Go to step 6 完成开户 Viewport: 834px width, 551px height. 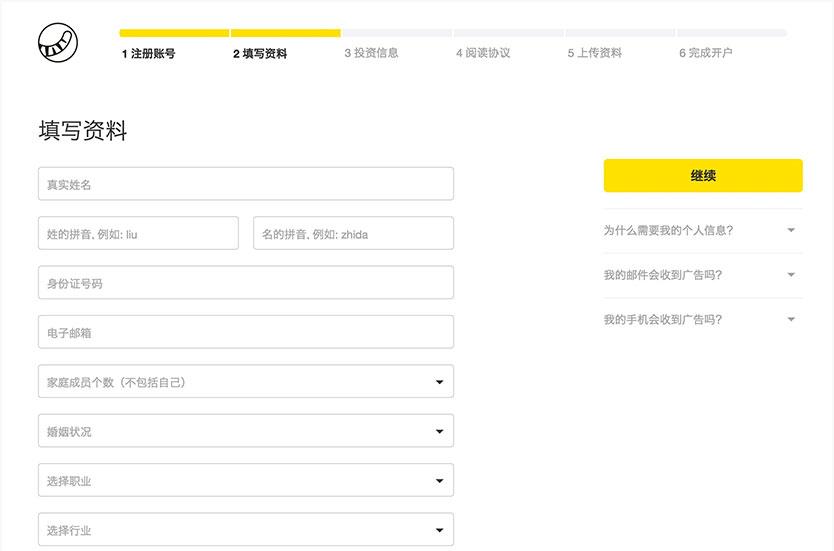[706, 53]
